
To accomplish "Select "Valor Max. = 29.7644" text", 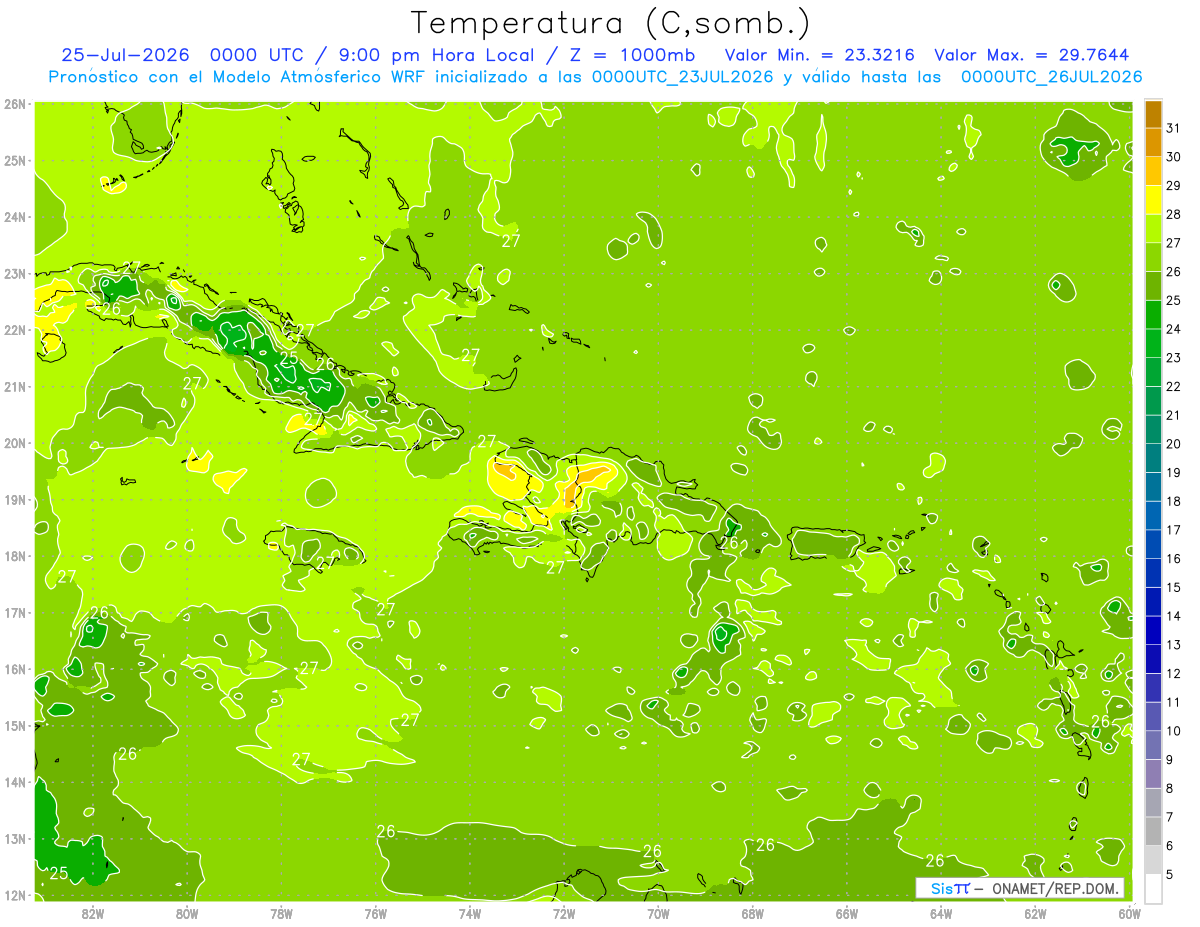I will (1032, 55).
